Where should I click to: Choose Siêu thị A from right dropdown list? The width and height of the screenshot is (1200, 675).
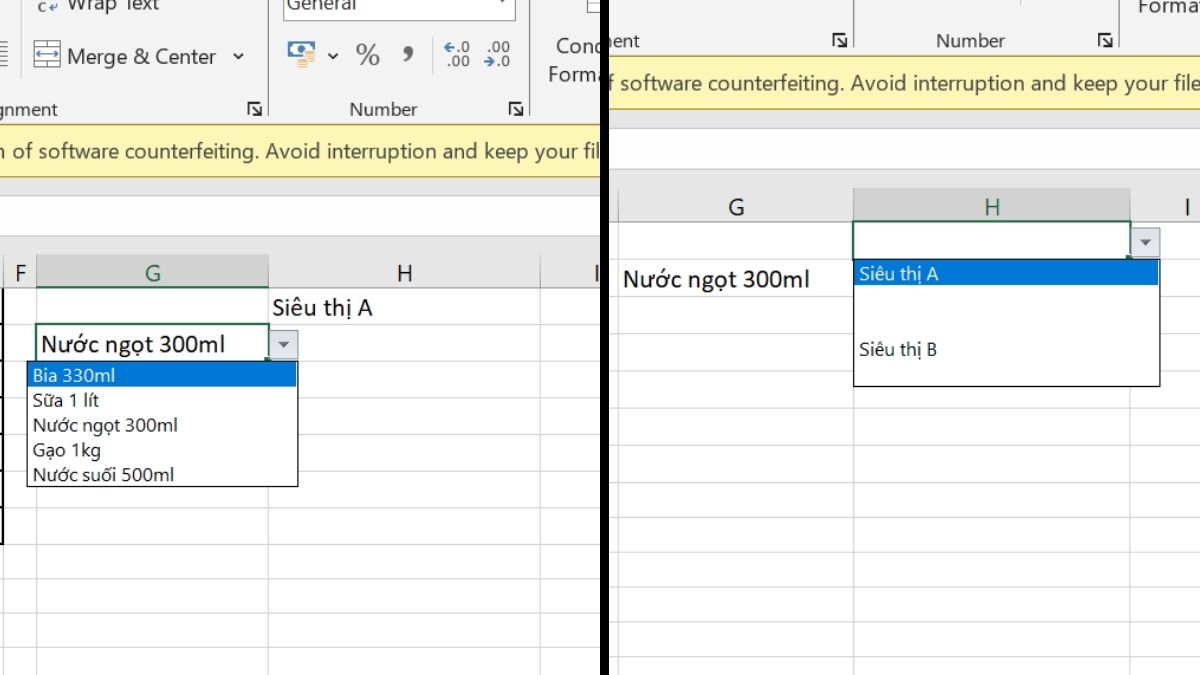coord(1006,274)
